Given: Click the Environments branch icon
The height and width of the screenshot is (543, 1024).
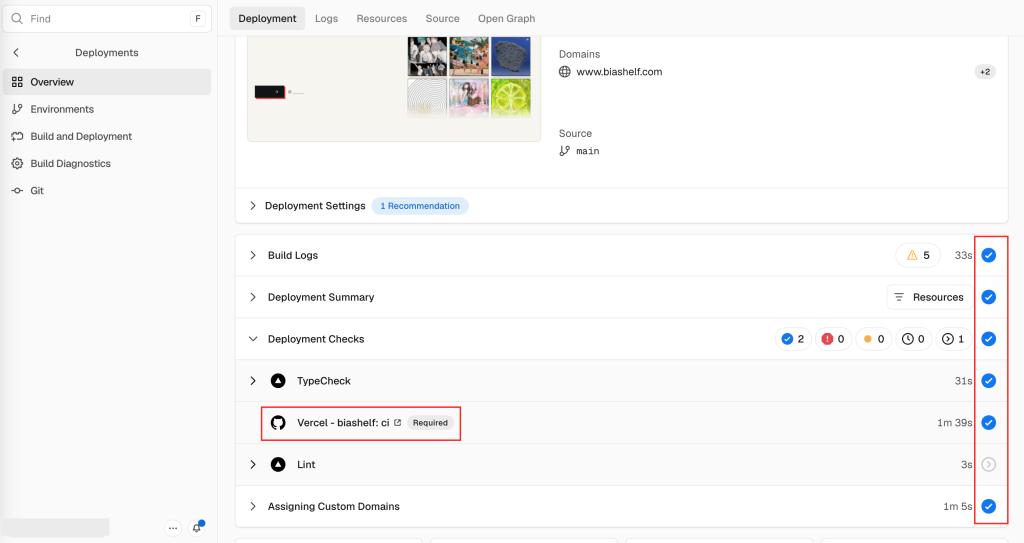Looking at the screenshot, I should click(17, 109).
